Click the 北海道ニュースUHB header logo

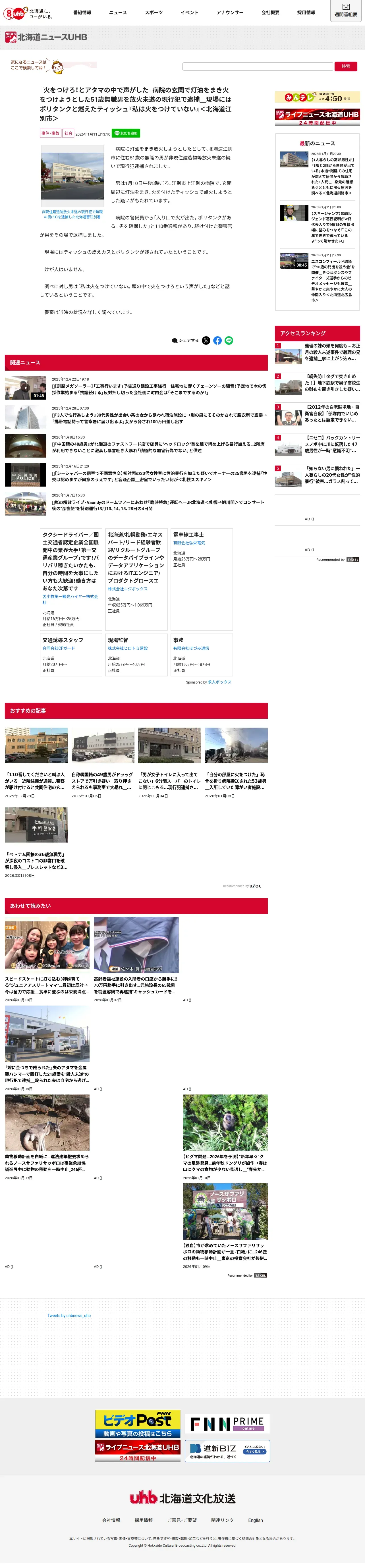(46, 37)
